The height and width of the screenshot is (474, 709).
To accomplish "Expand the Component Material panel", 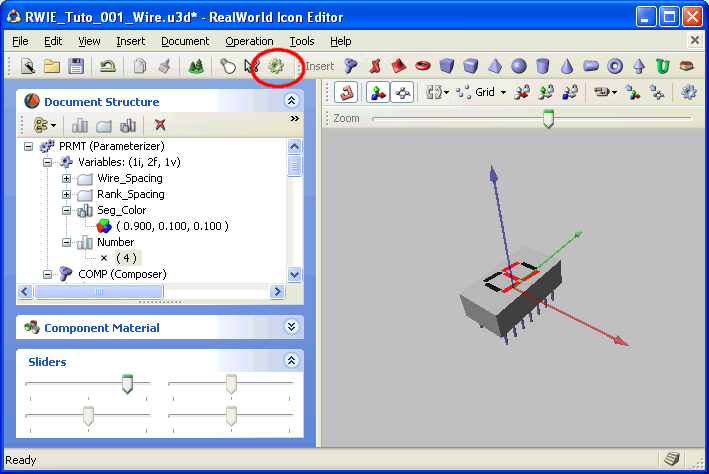I will click(292, 326).
